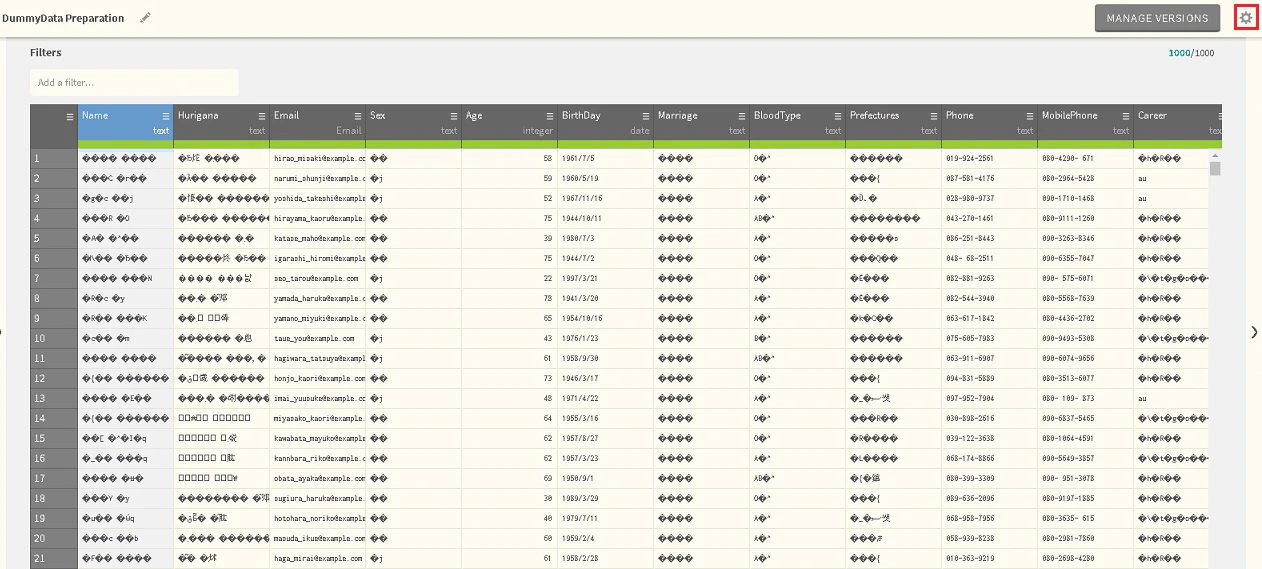Select row number 21
The height and width of the screenshot is (569, 1262).
click(54, 559)
